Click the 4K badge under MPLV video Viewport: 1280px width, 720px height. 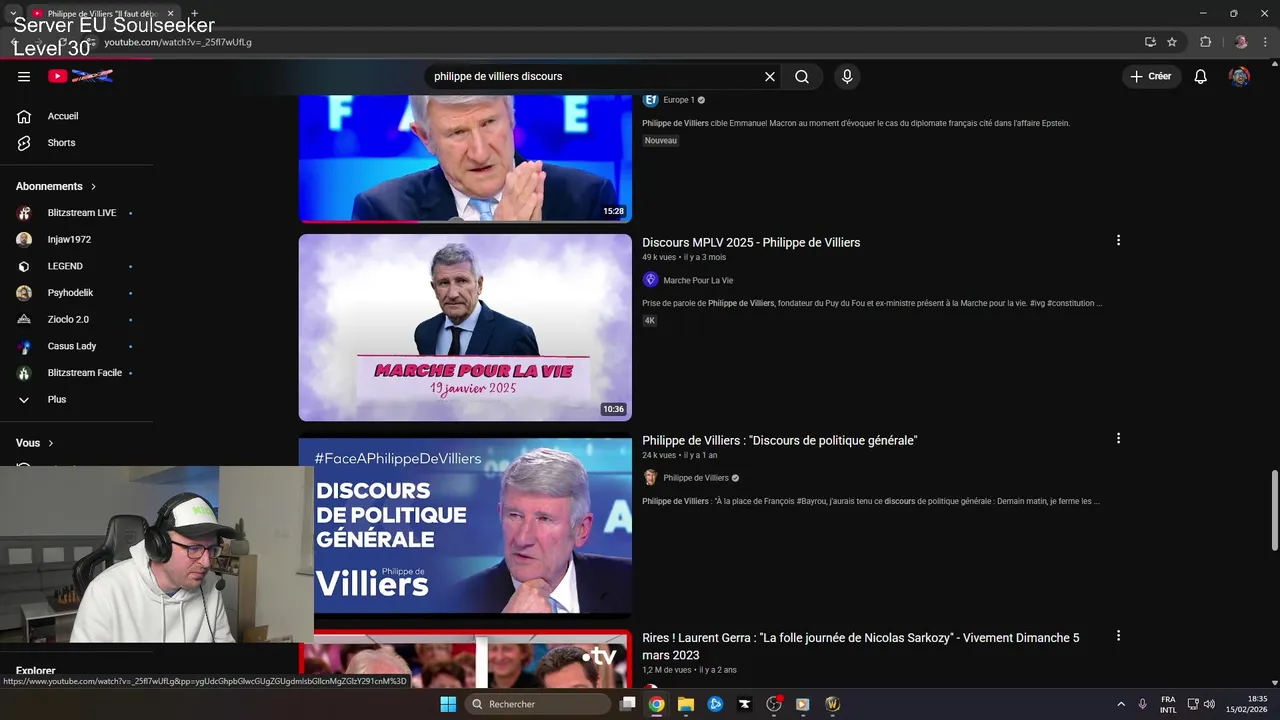tap(649, 321)
